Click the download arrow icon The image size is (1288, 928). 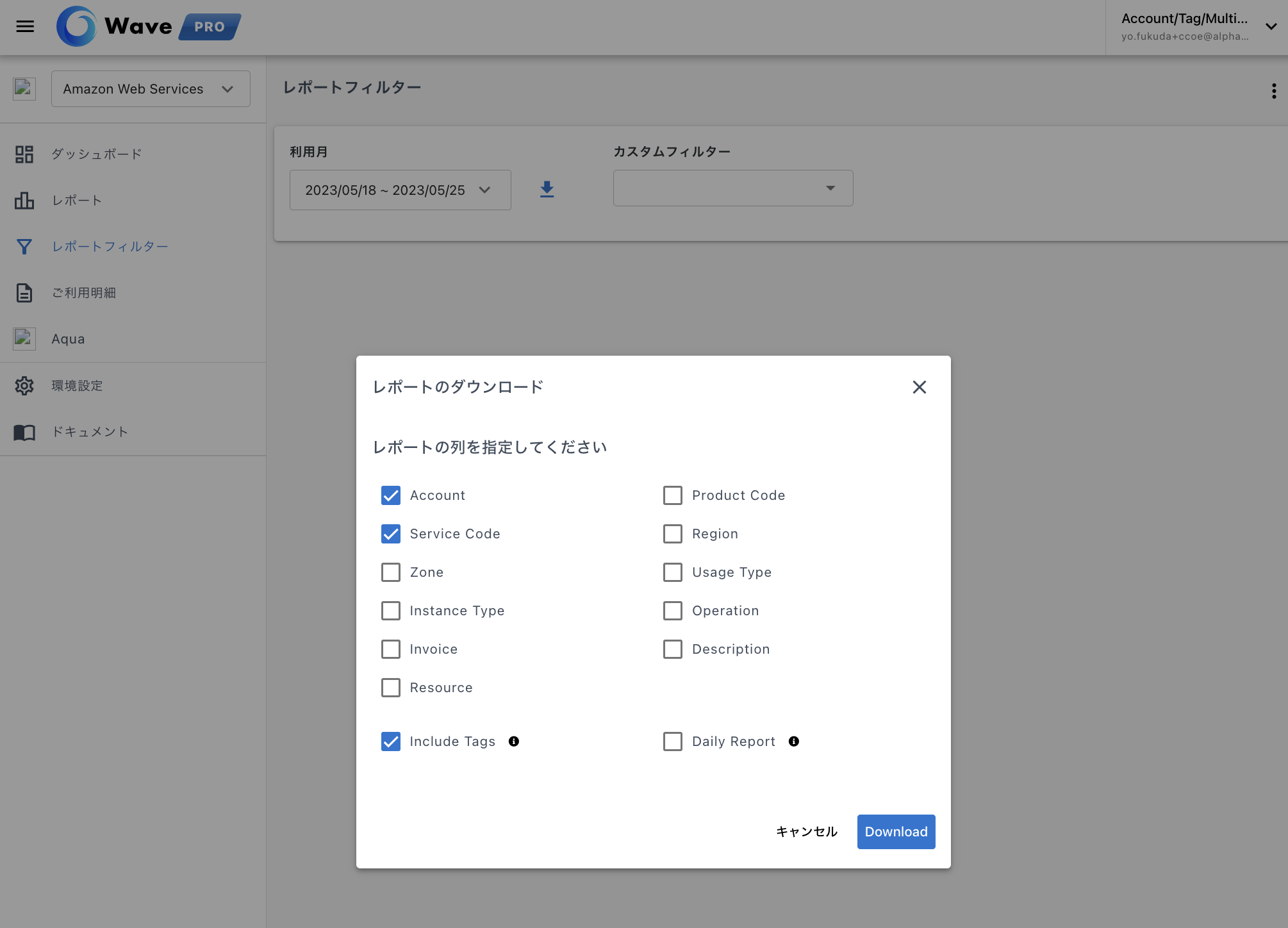pyautogui.click(x=547, y=189)
